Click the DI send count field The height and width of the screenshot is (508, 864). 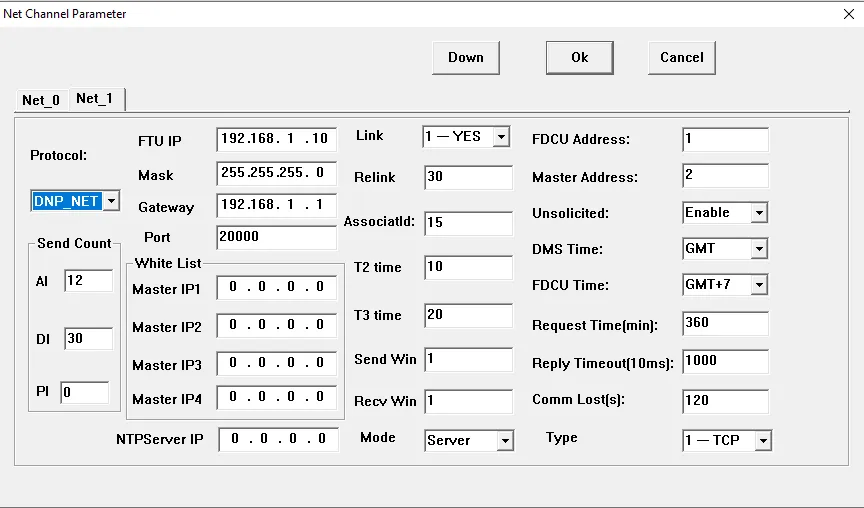pyautogui.click(x=88, y=338)
